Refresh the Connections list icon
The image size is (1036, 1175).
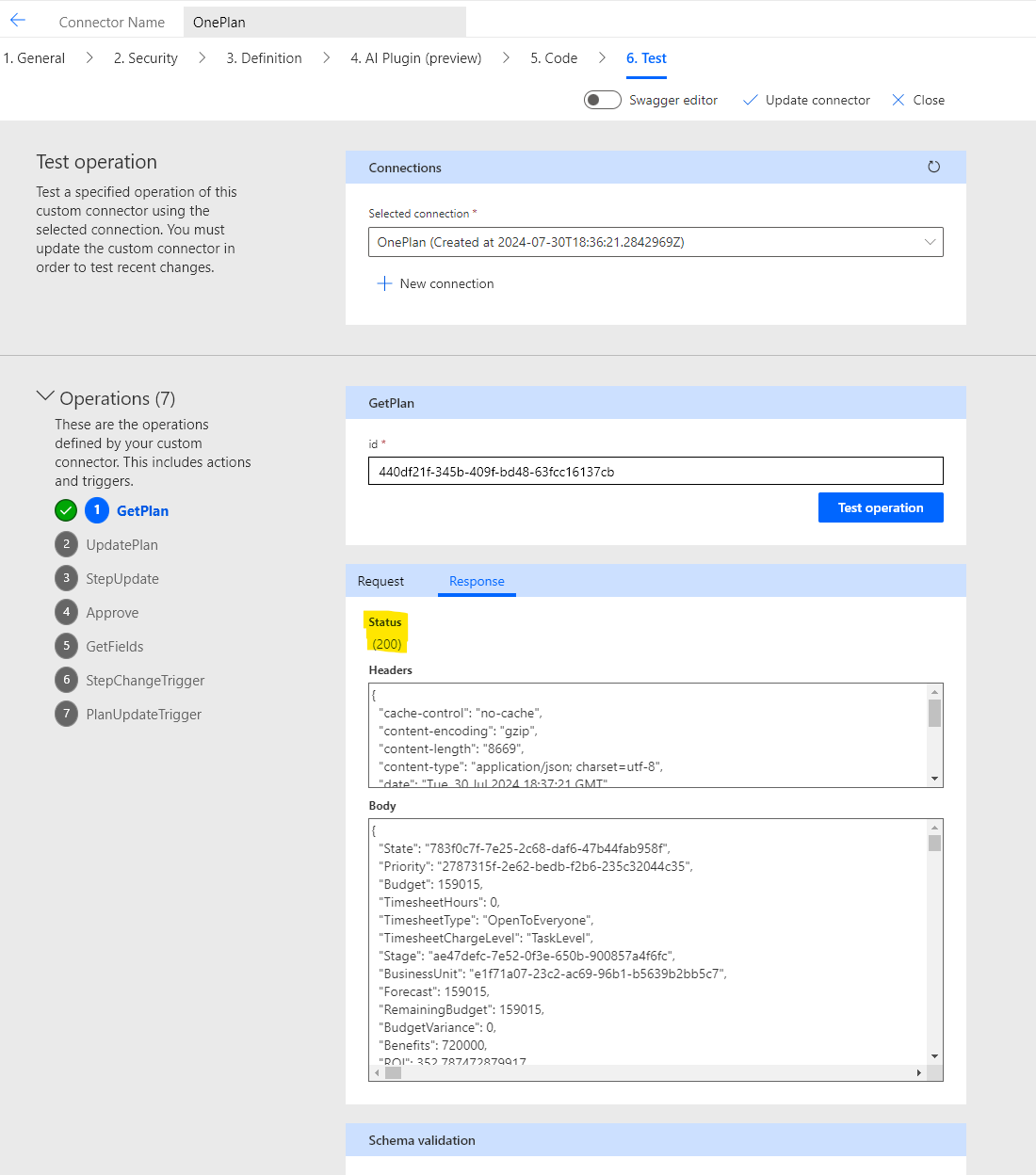click(x=933, y=167)
